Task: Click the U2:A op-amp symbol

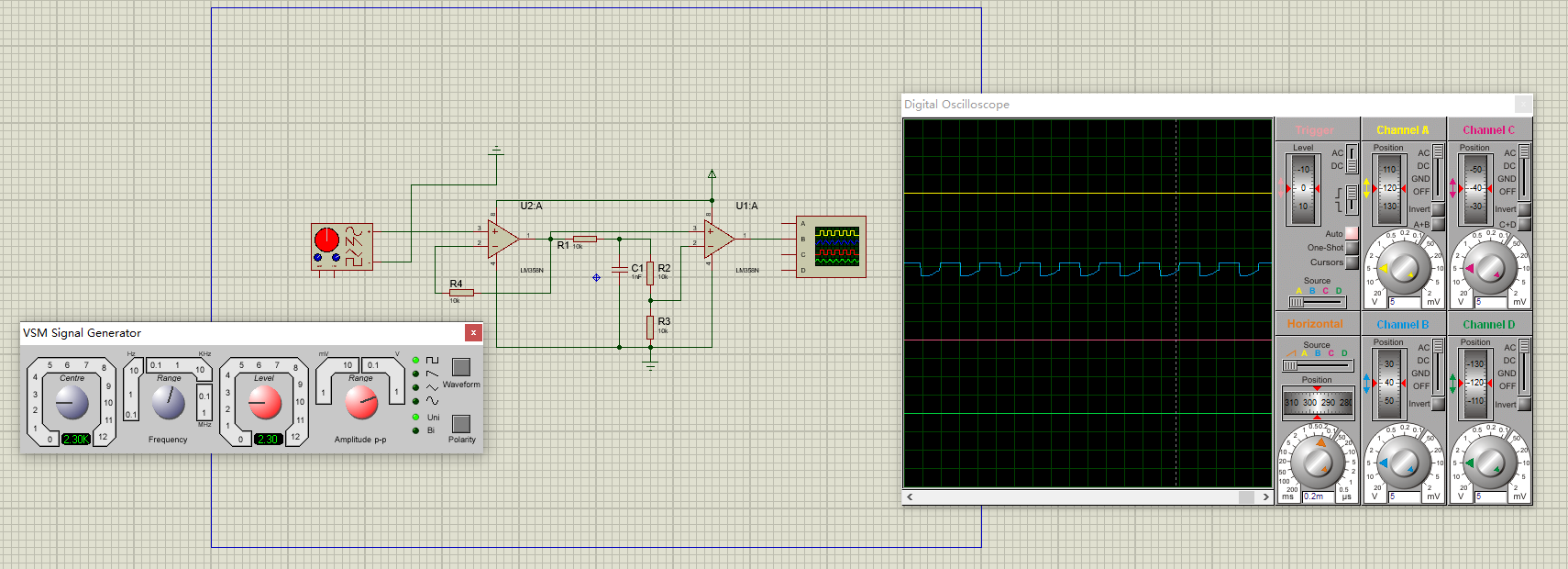Action: tap(502, 239)
